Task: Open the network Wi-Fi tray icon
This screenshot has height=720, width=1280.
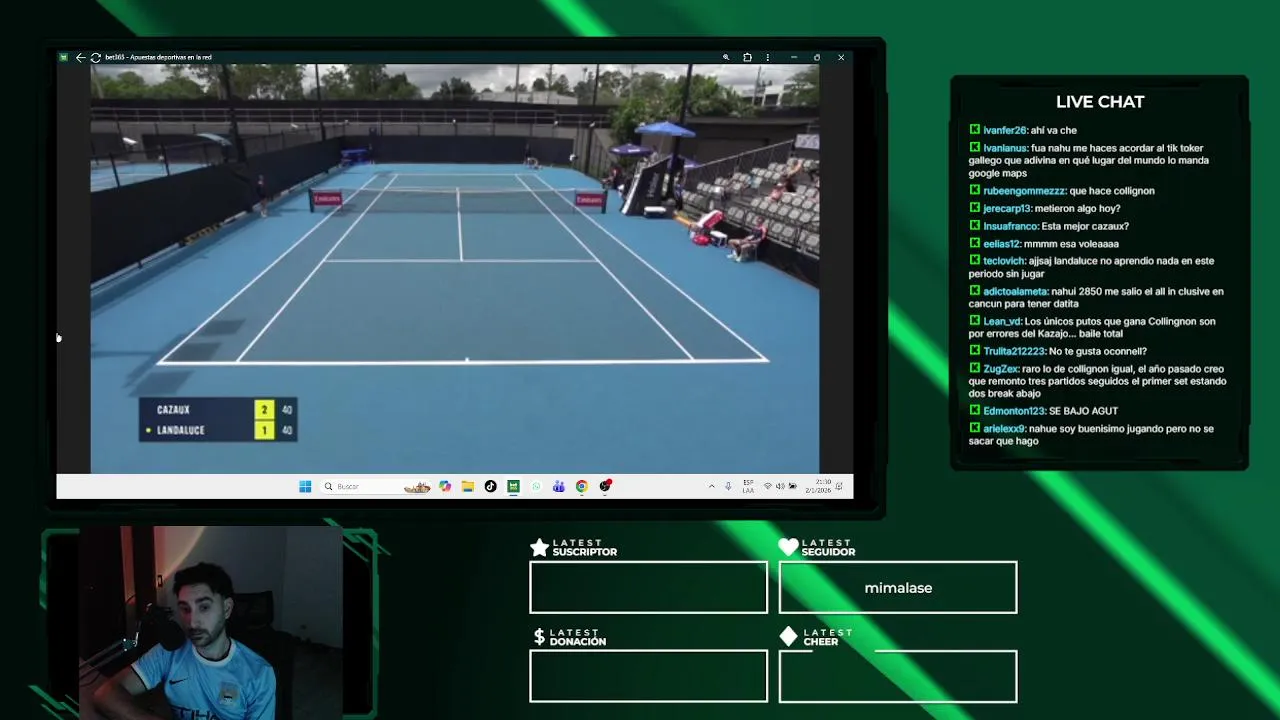Action: [767, 486]
